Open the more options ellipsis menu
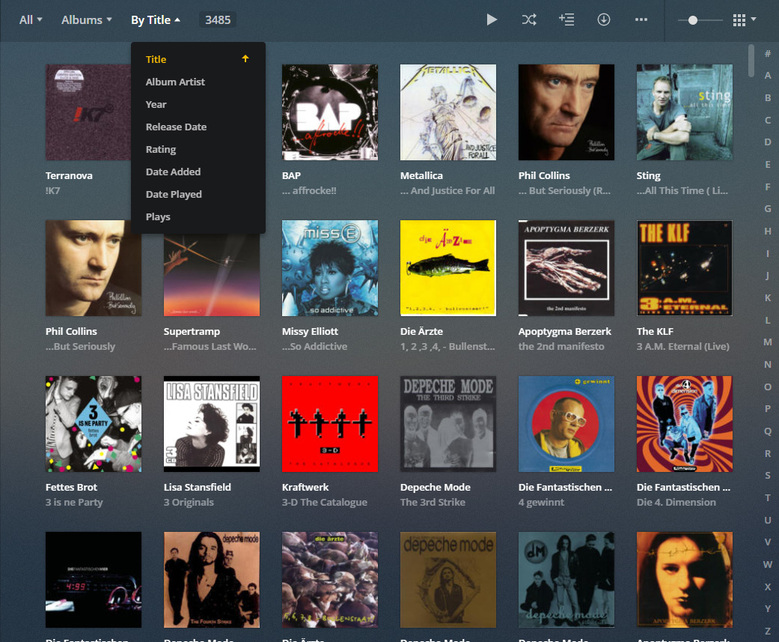This screenshot has height=642, width=779. 641,20
